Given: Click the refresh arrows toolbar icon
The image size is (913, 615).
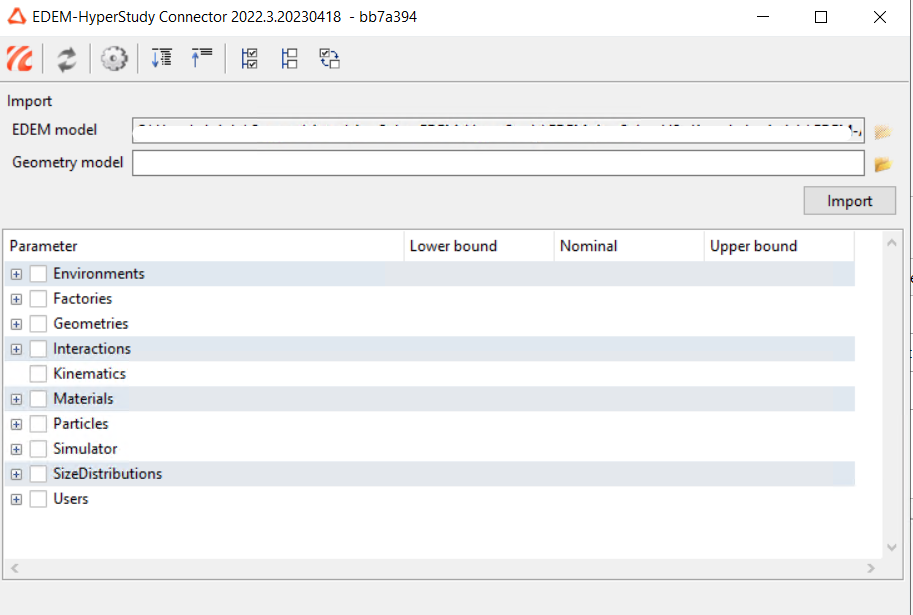Looking at the screenshot, I should (66, 59).
